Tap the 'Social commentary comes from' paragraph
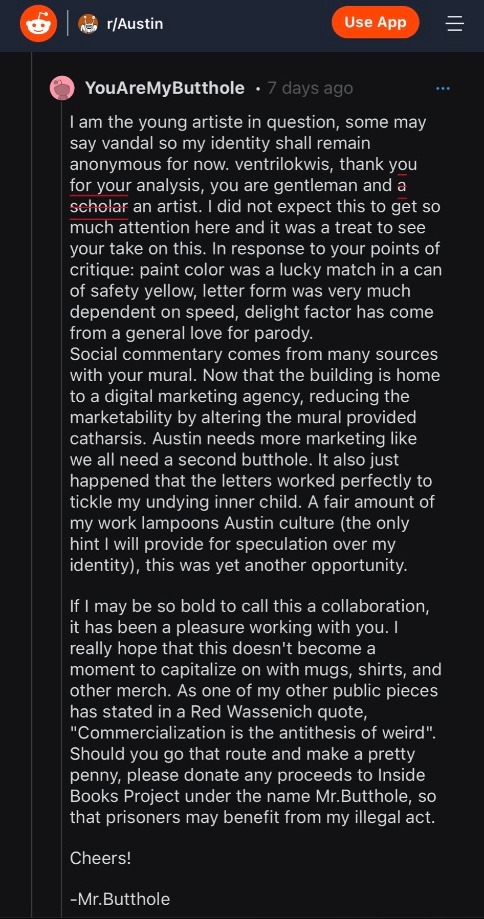This screenshot has width=484, height=919. [x=254, y=460]
